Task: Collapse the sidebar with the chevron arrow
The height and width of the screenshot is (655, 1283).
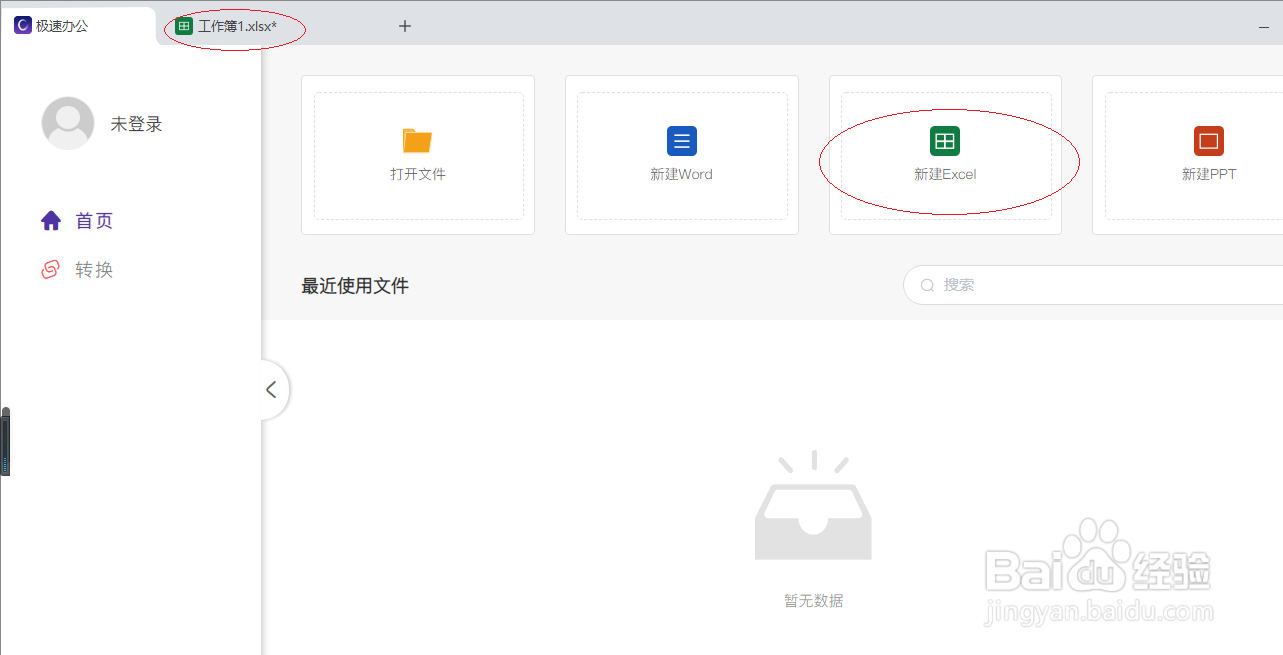Action: [x=271, y=390]
